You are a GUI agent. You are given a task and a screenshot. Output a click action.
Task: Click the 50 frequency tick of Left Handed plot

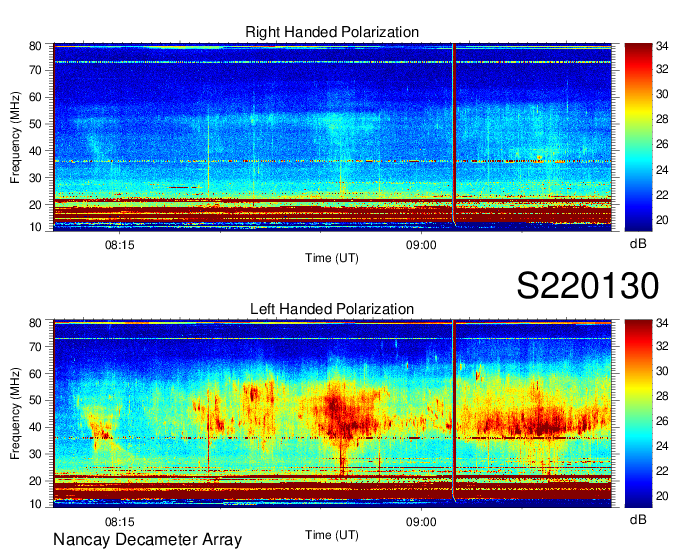pyautogui.click(x=35, y=400)
